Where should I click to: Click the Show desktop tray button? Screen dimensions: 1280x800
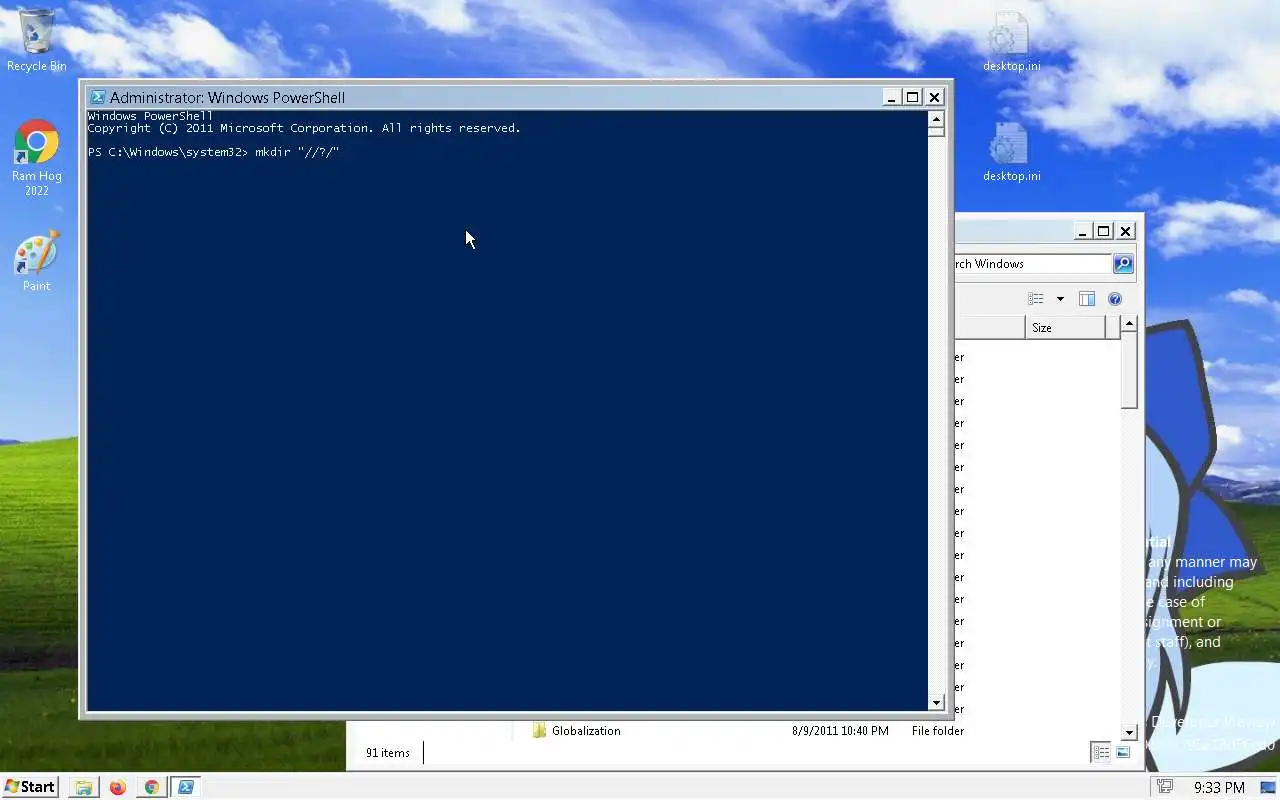click(1267, 787)
